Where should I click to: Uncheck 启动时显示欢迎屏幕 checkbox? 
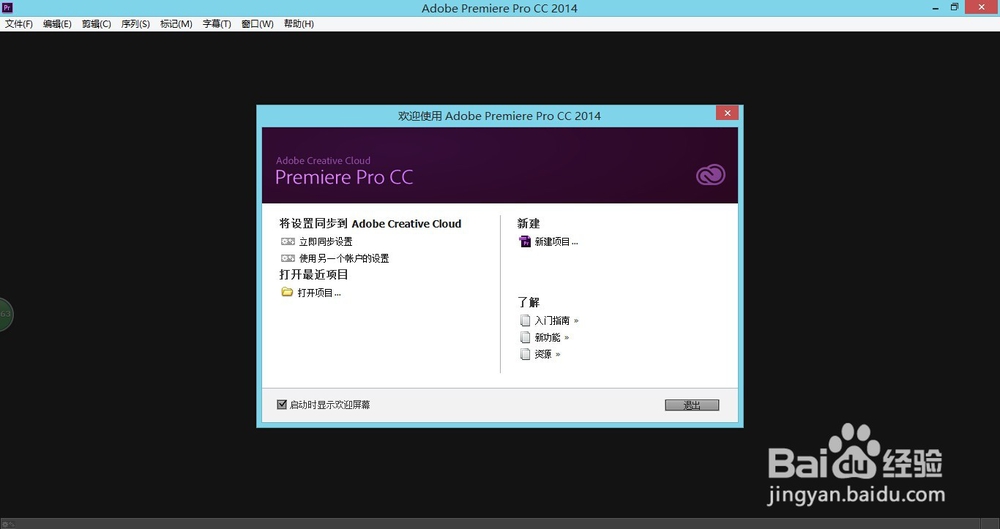[x=282, y=405]
